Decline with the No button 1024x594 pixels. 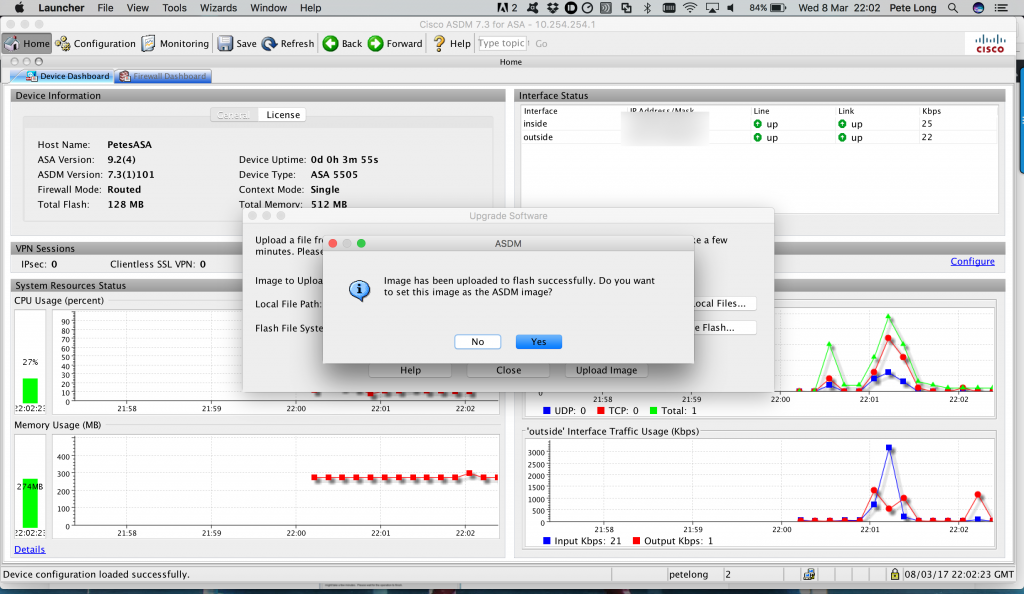[x=477, y=341]
